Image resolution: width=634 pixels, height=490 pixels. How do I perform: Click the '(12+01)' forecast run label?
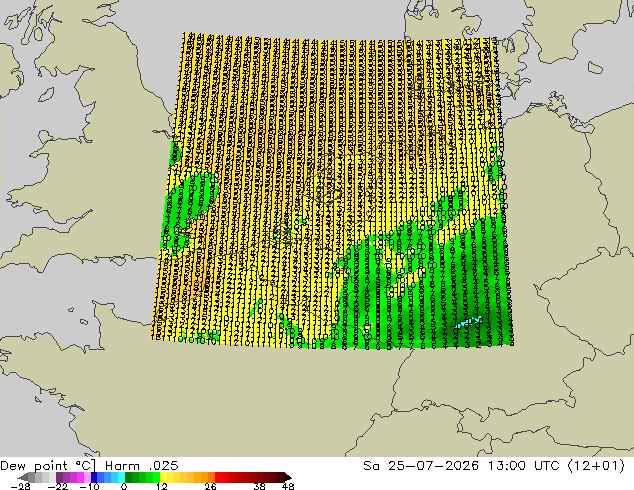(596, 466)
